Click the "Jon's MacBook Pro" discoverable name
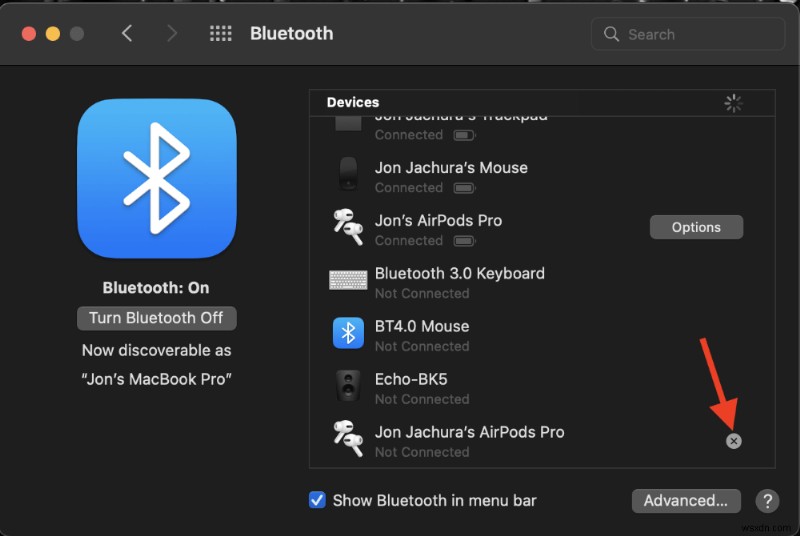 point(157,379)
